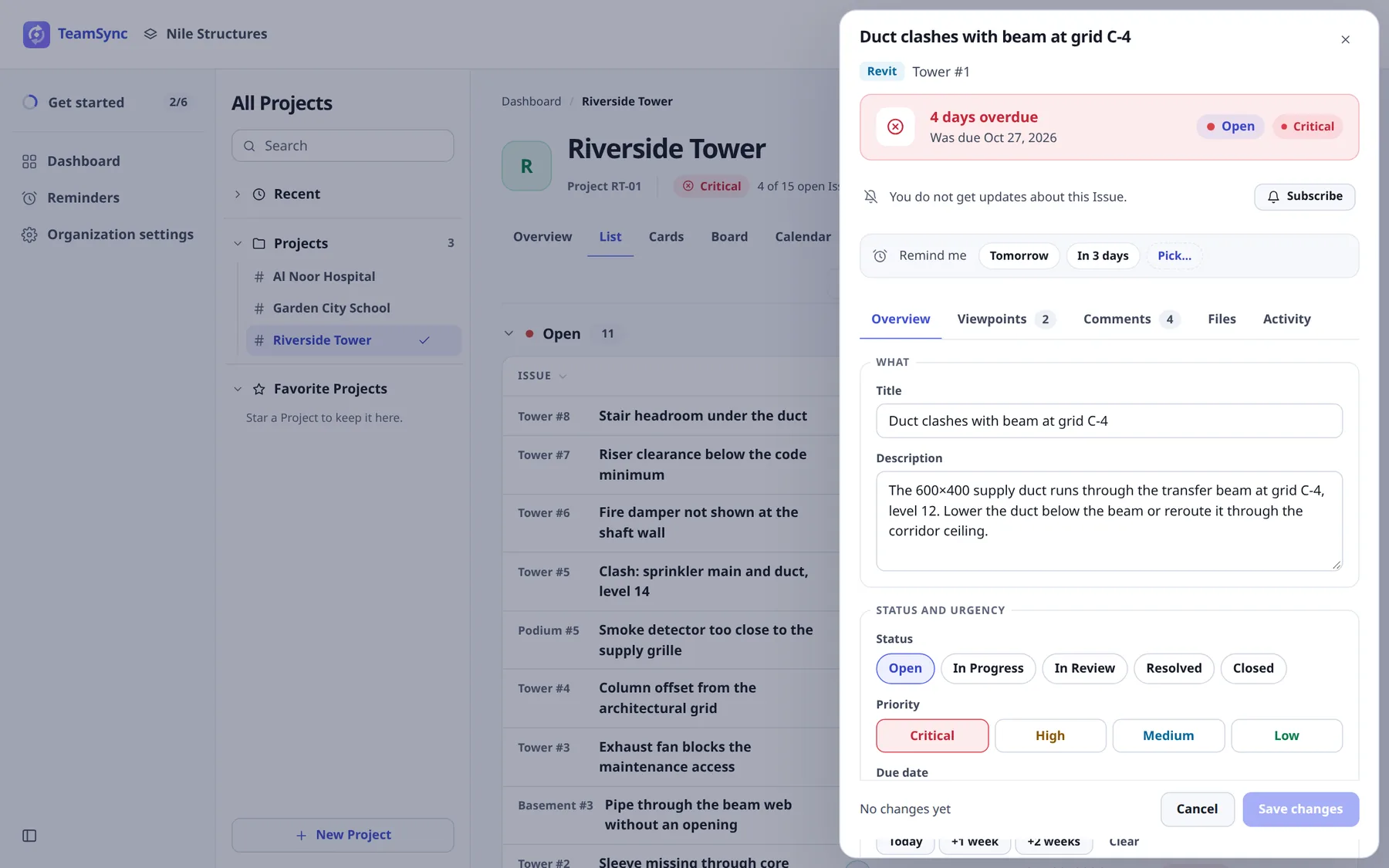The width and height of the screenshot is (1389, 868).
Task: Click the Cancel button
Action: click(1197, 809)
